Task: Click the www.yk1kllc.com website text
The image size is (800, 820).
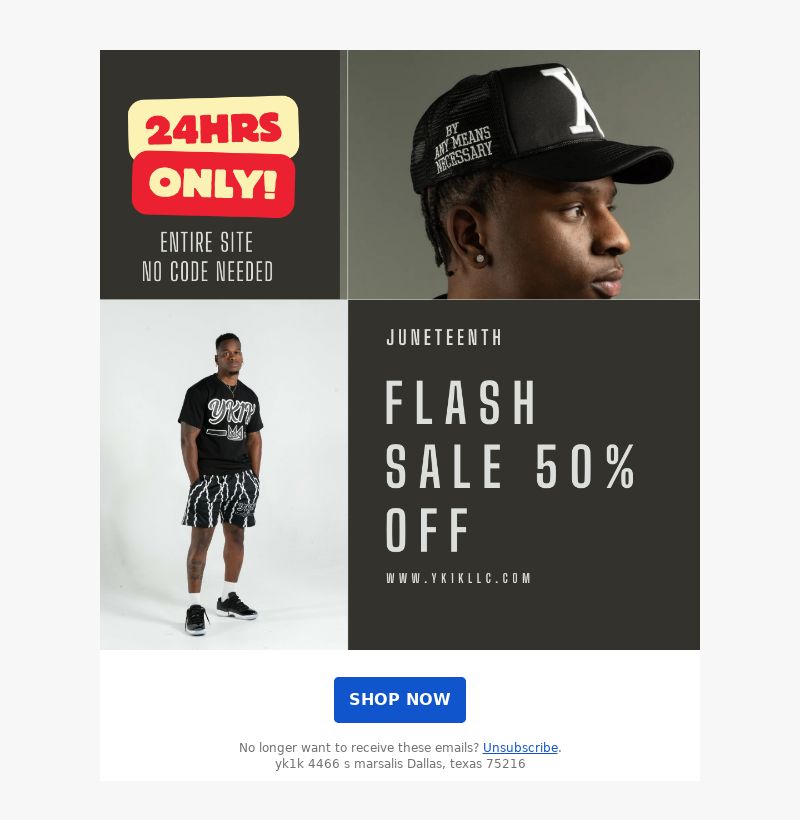Action: point(459,578)
